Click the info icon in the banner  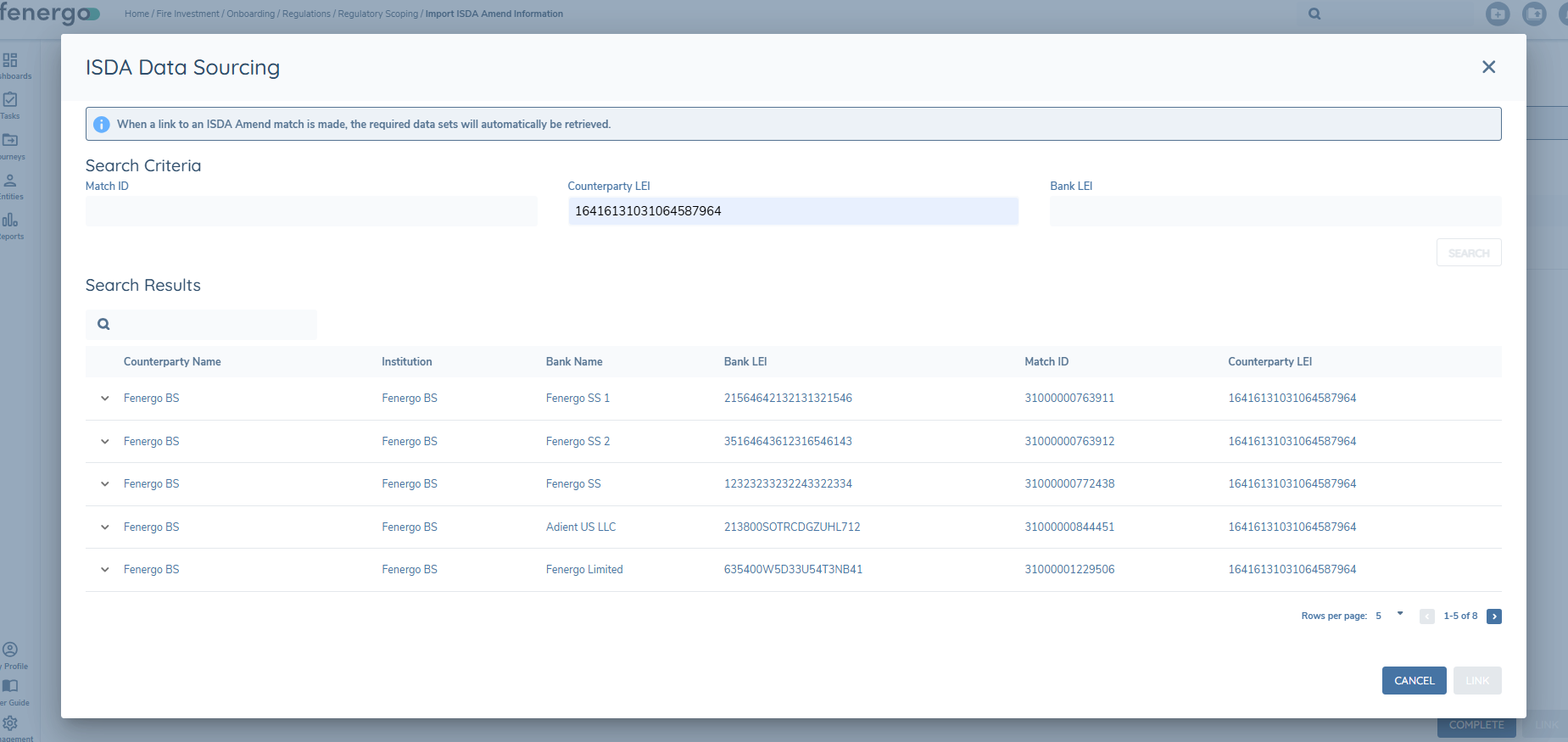point(102,125)
